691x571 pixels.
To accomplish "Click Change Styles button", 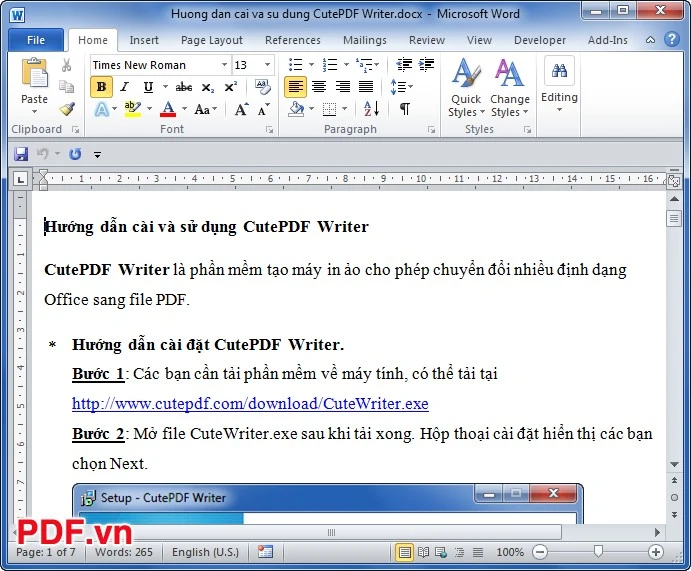I will 510,88.
